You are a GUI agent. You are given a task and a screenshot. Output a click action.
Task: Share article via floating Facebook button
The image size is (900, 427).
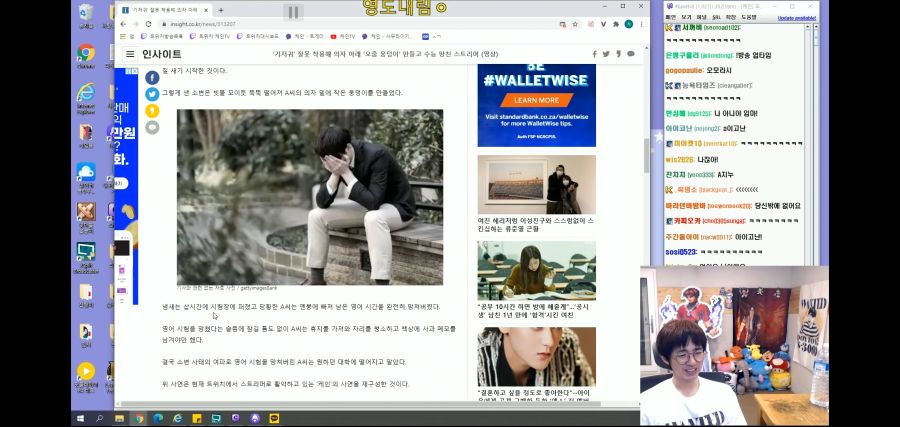(152, 77)
